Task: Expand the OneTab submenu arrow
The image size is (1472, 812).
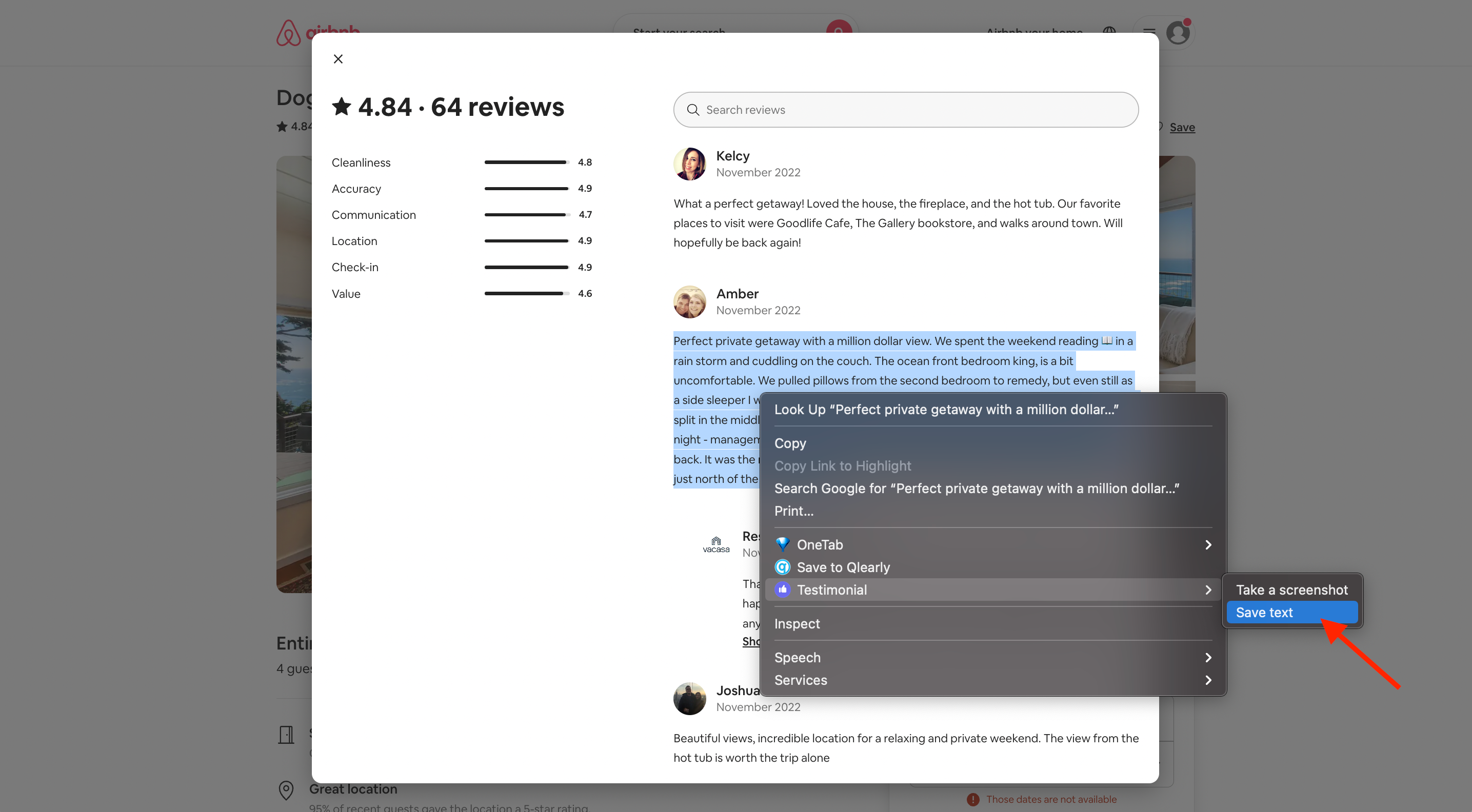Action: pos(1207,544)
